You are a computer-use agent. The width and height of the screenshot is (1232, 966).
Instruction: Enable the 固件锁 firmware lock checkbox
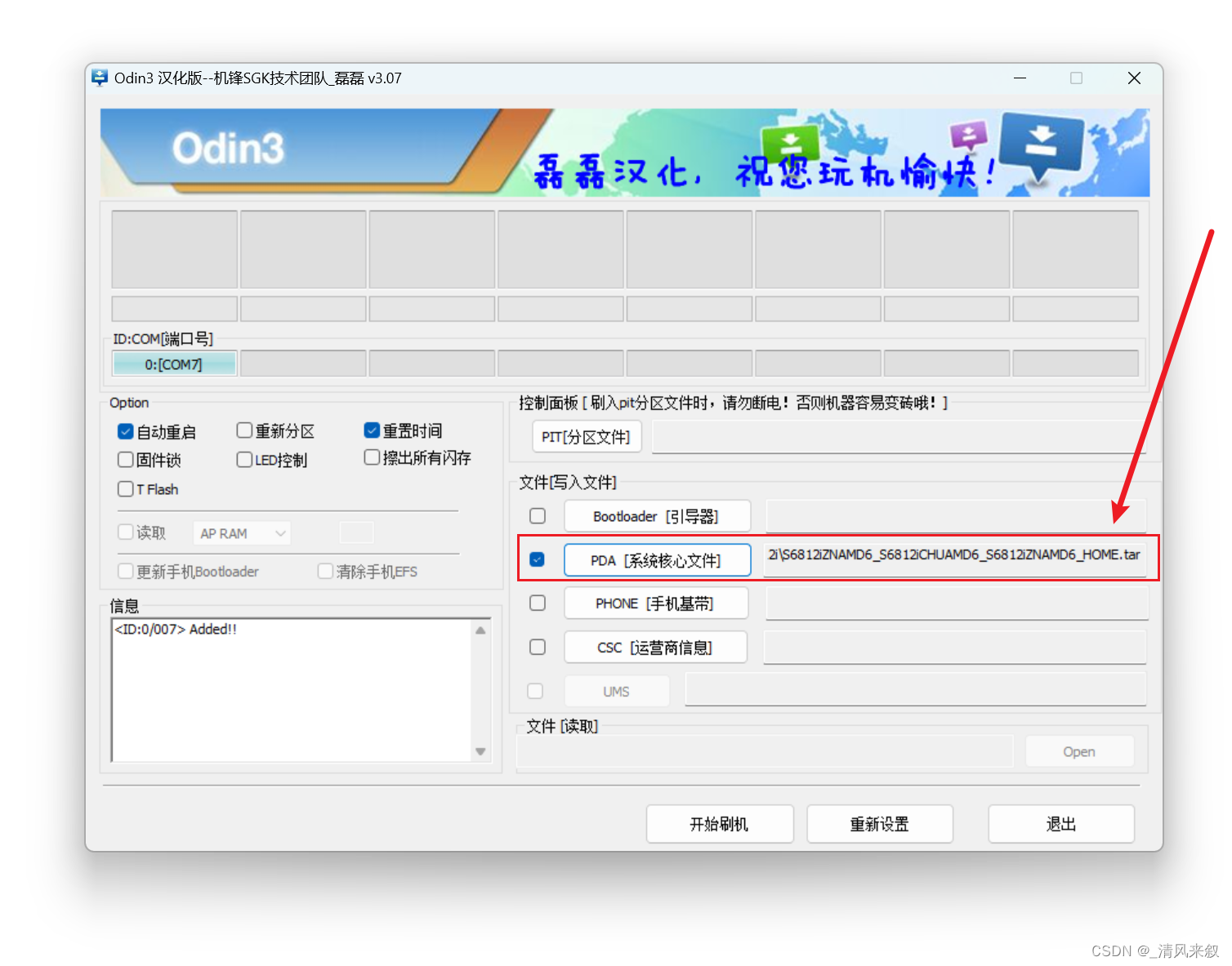(126, 460)
